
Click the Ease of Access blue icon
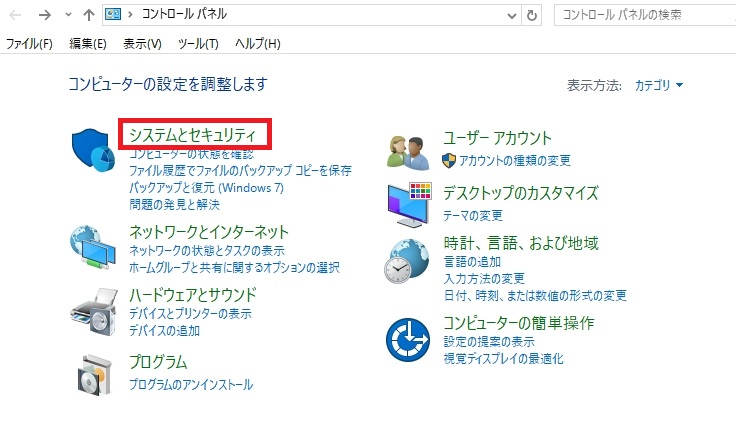(x=408, y=340)
